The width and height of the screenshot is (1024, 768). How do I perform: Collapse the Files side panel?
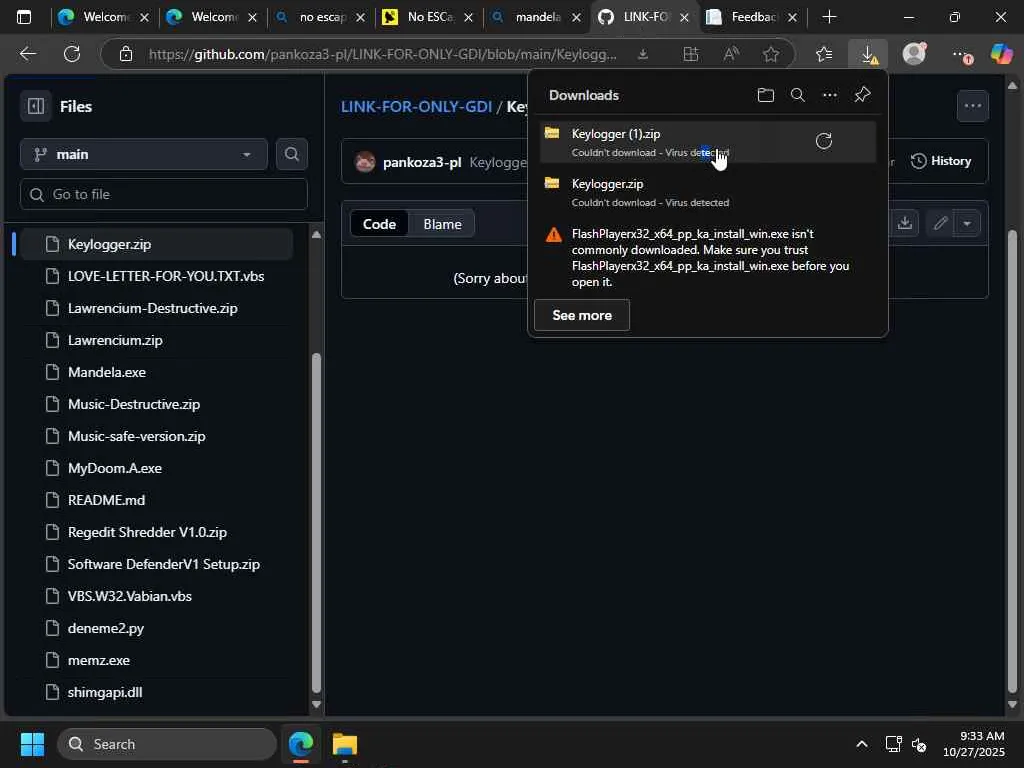(x=36, y=106)
